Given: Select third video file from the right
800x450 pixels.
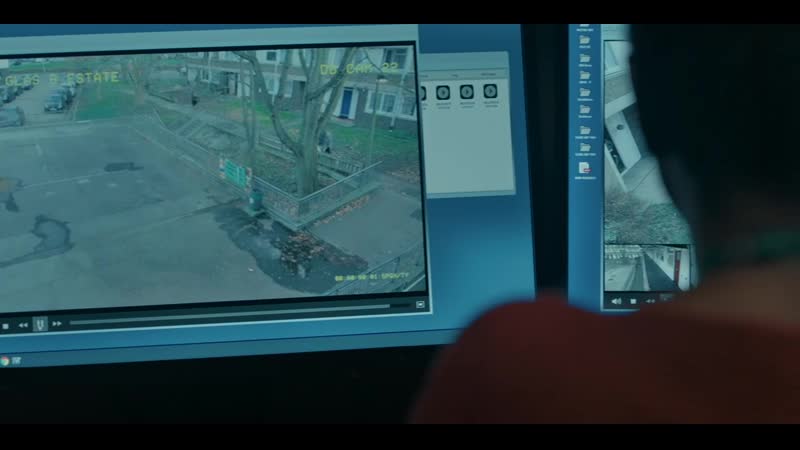Looking at the screenshot, I should point(443,93).
